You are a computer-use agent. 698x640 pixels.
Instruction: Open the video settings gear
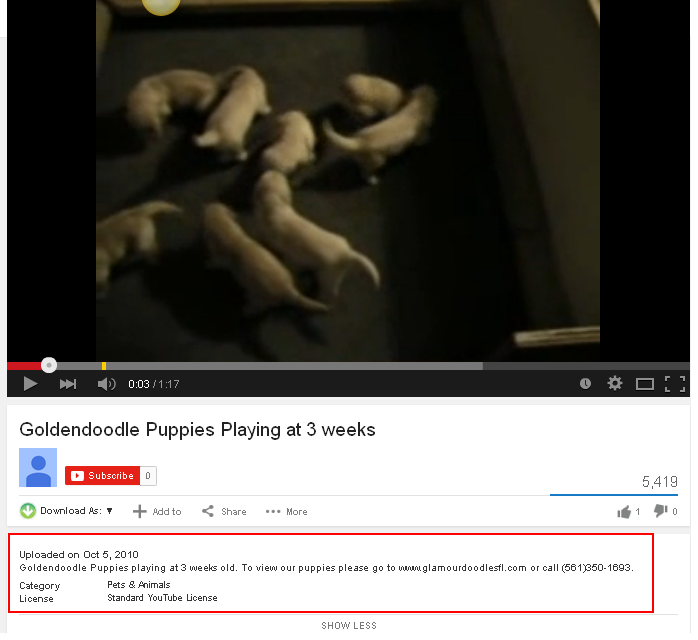point(615,383)
